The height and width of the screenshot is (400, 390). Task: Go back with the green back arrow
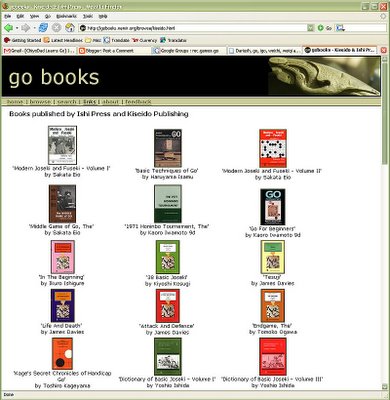pos(9,28)
